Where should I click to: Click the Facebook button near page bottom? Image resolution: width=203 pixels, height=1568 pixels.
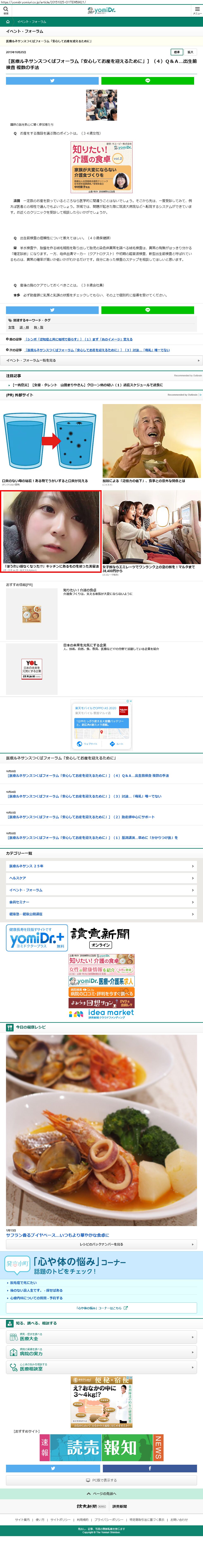150,1468
